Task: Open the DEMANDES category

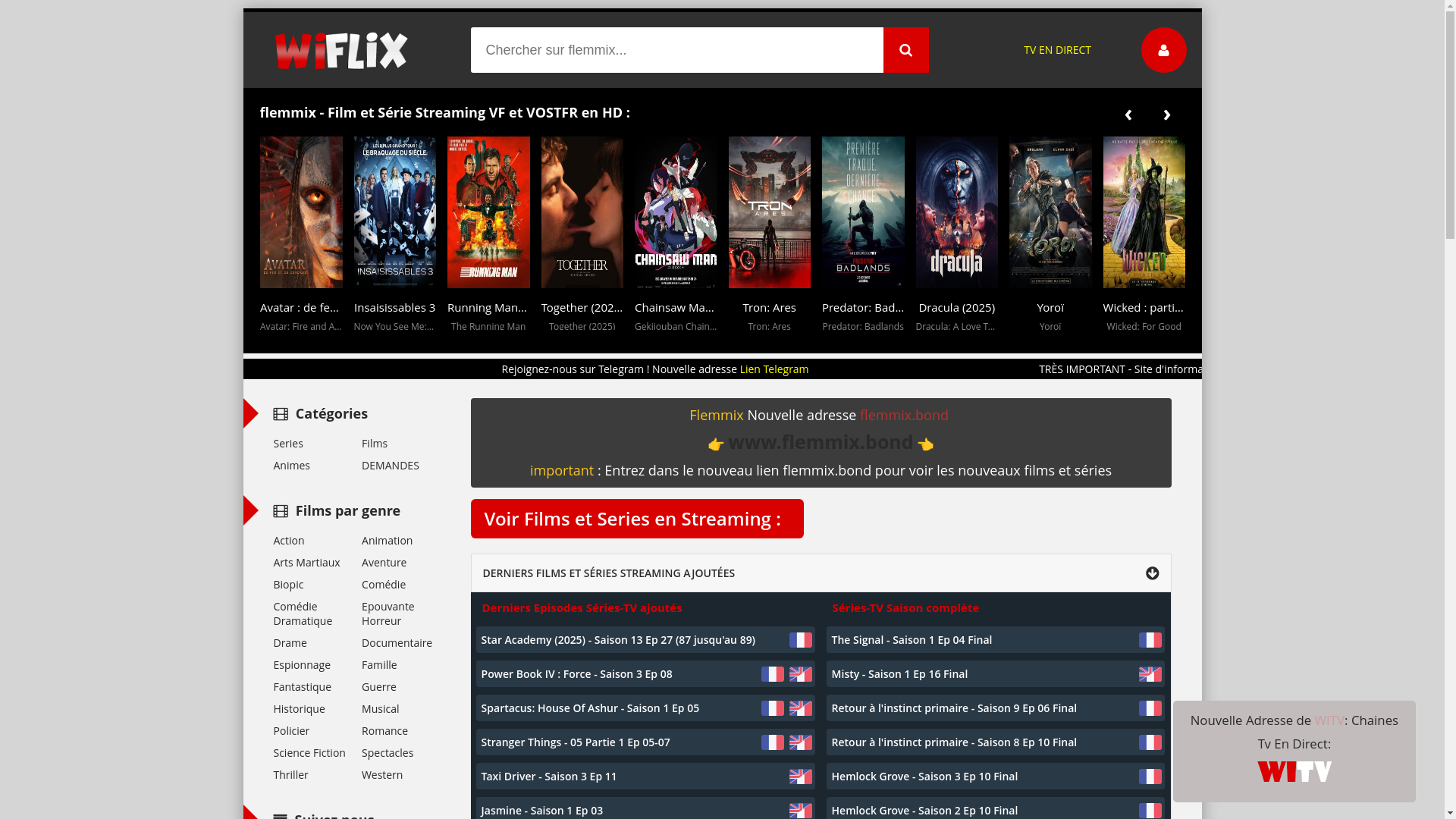Action: coord(391,466)
